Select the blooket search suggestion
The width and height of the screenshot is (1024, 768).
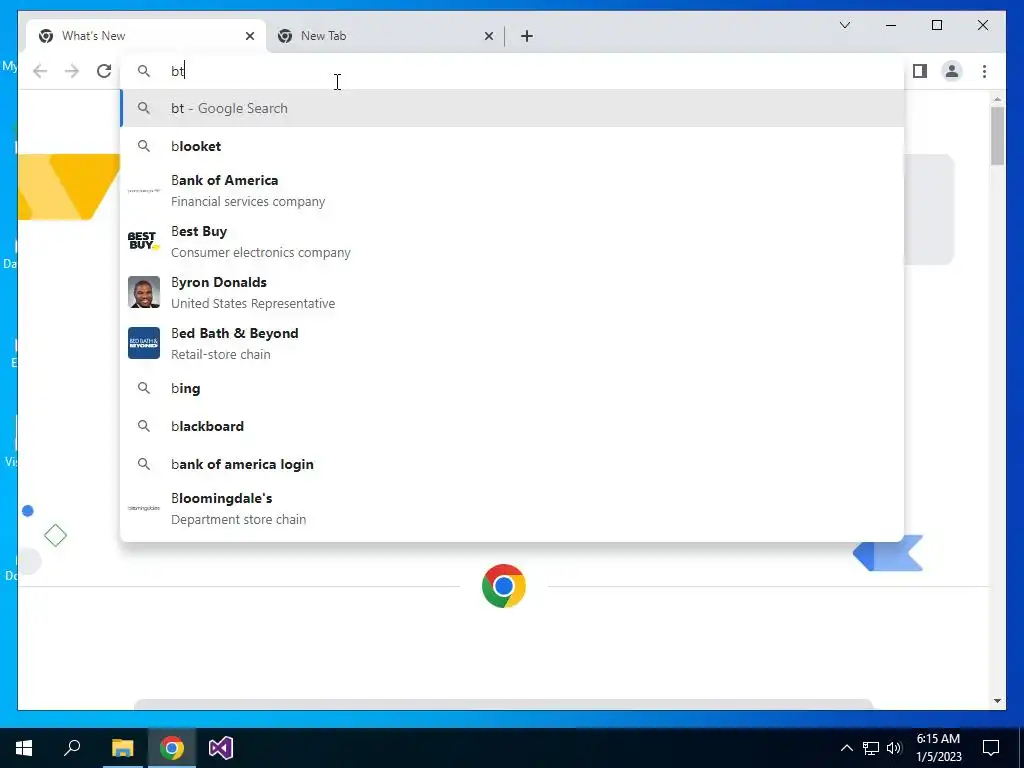[512, 146]
